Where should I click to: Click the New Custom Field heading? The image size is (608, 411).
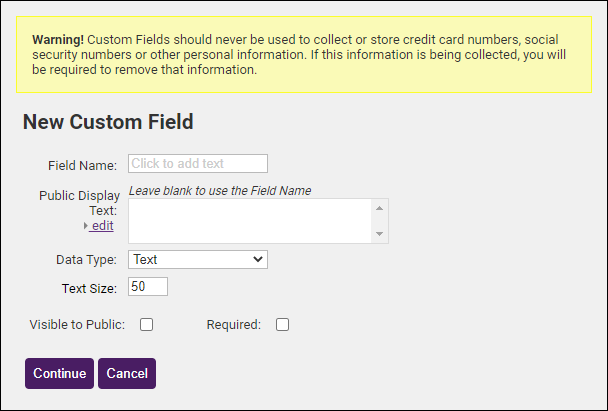(108, 122)
